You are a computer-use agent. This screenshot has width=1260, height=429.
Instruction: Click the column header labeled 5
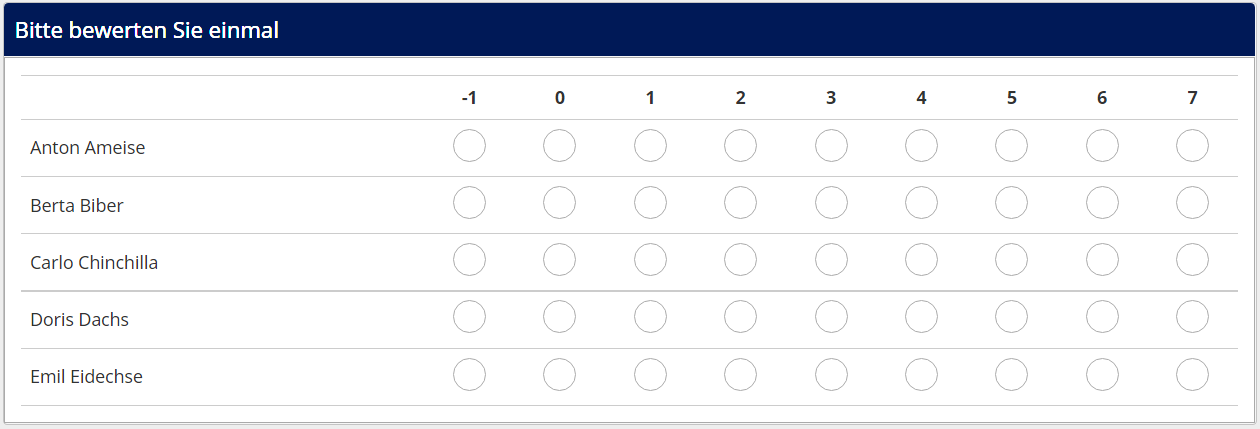click(1012, 98)
